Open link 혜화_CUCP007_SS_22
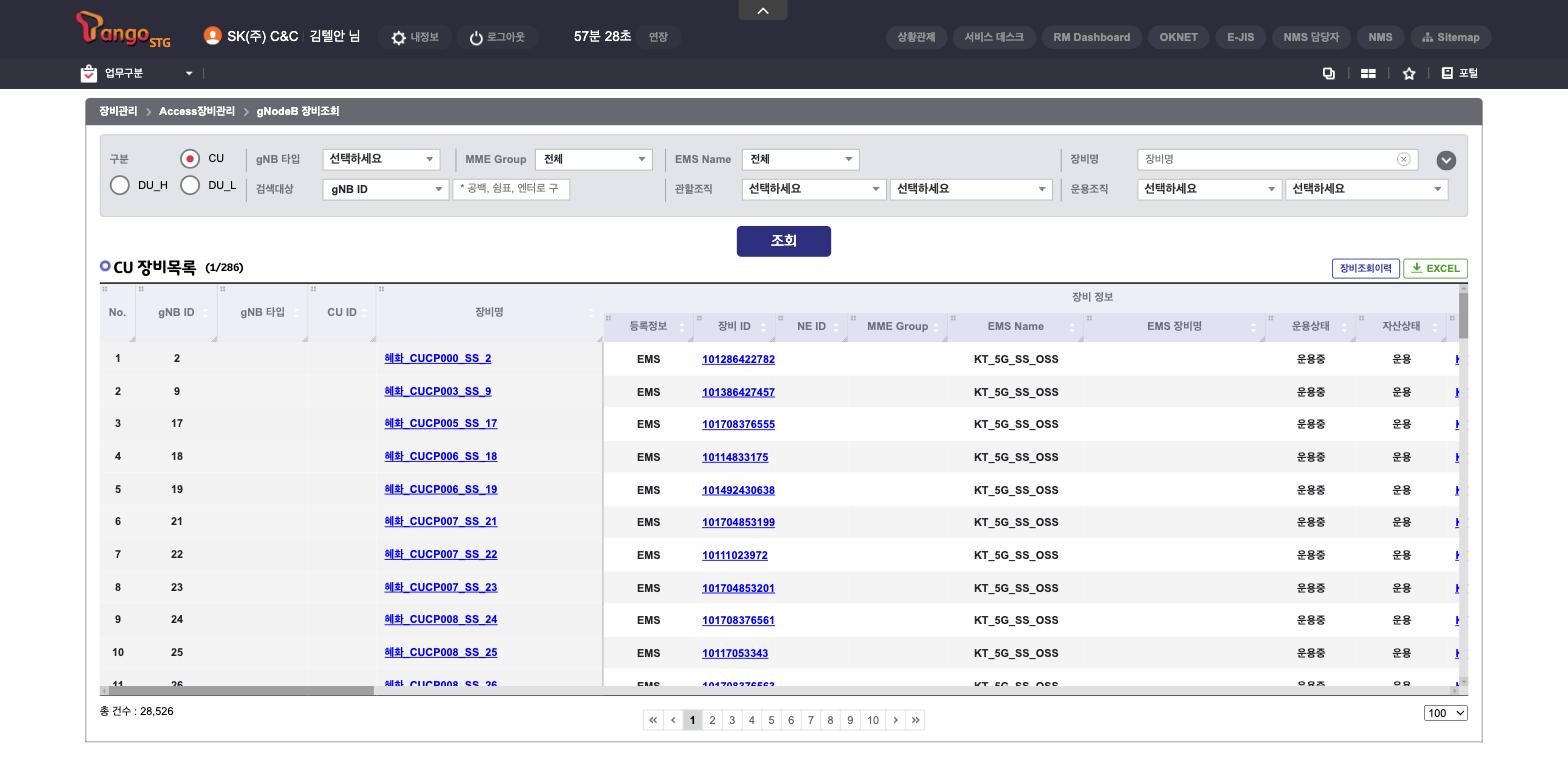The height and width of the screenshot is (772, 1568). click(441, 554)
